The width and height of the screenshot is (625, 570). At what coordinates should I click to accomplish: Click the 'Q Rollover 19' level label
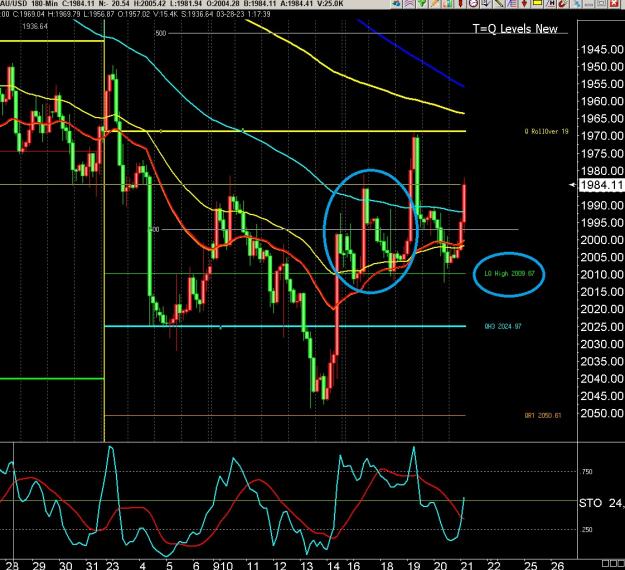[546, 131]
